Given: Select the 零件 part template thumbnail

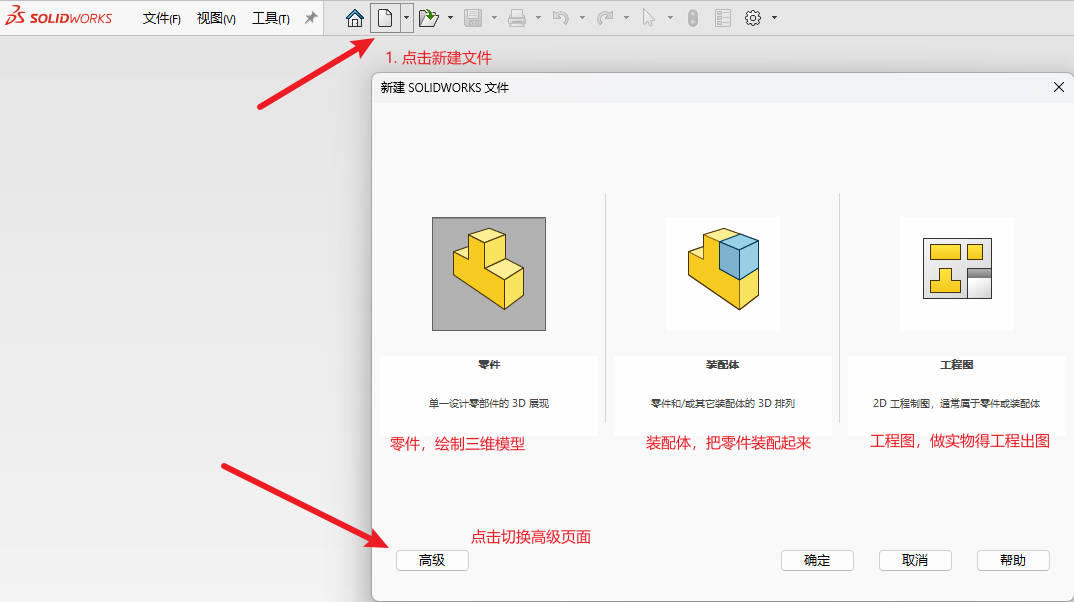Looking at the screenshot, I should click(489, 274).
